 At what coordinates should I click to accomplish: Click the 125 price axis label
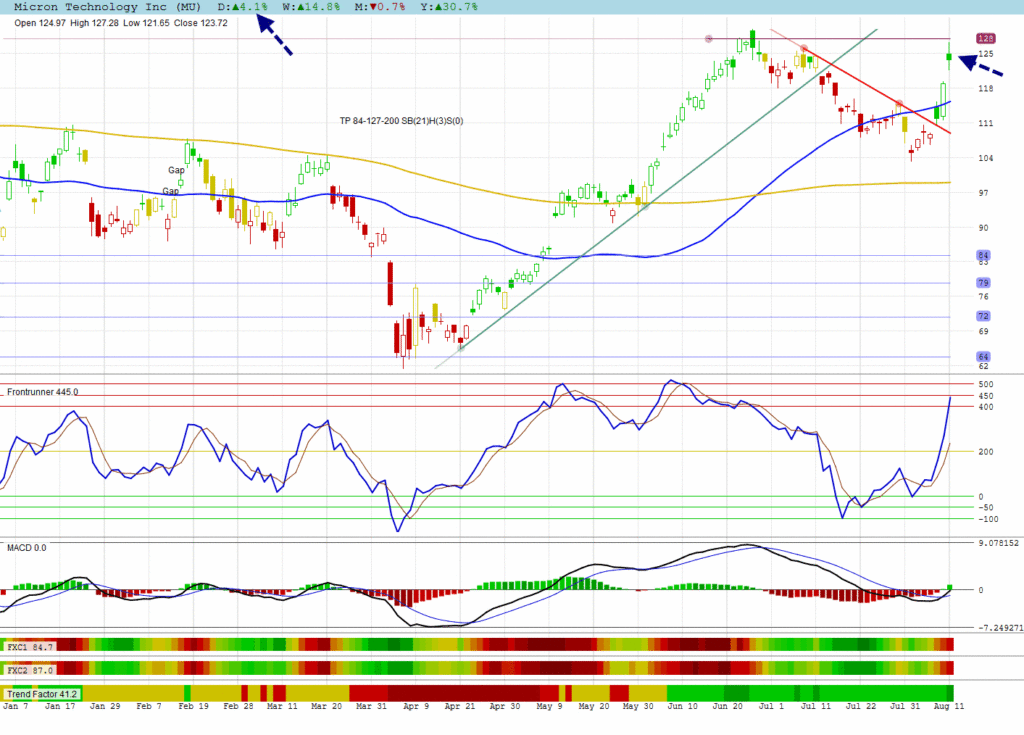(985, 54)
